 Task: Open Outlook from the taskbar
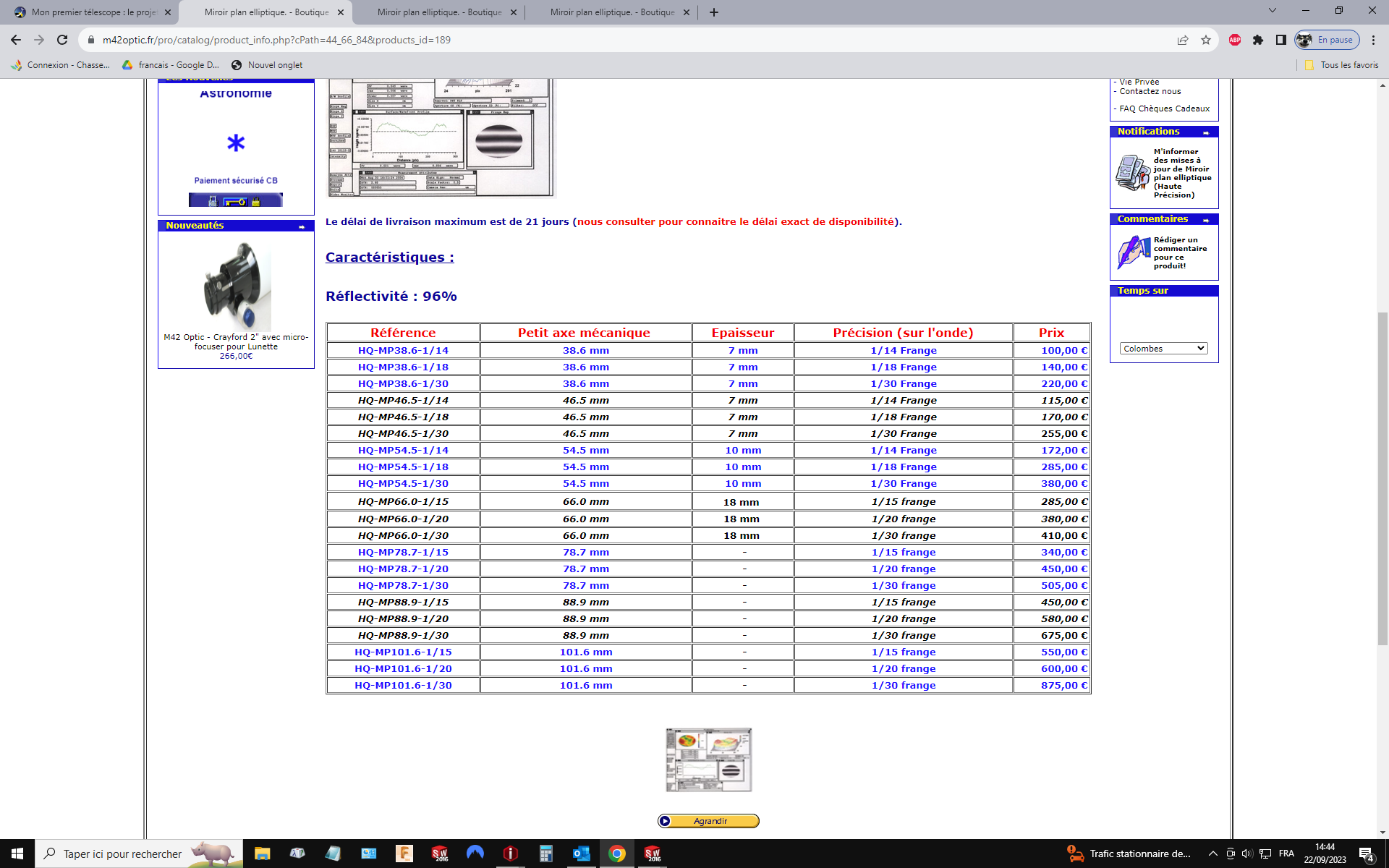(x=581, y=854)
